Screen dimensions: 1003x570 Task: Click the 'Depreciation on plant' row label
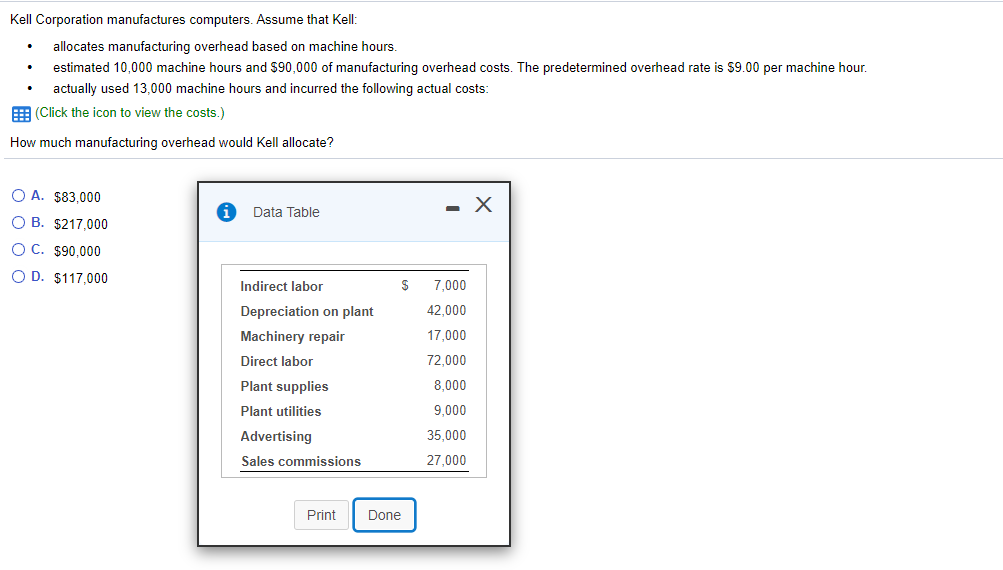pos(307,311)
